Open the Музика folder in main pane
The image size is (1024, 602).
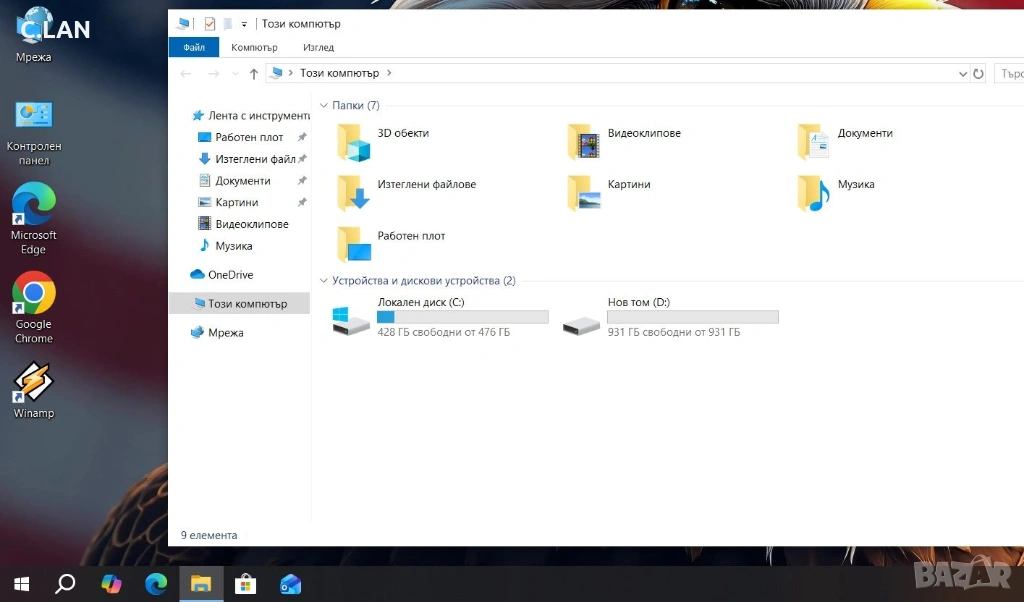tap(814, 193)
